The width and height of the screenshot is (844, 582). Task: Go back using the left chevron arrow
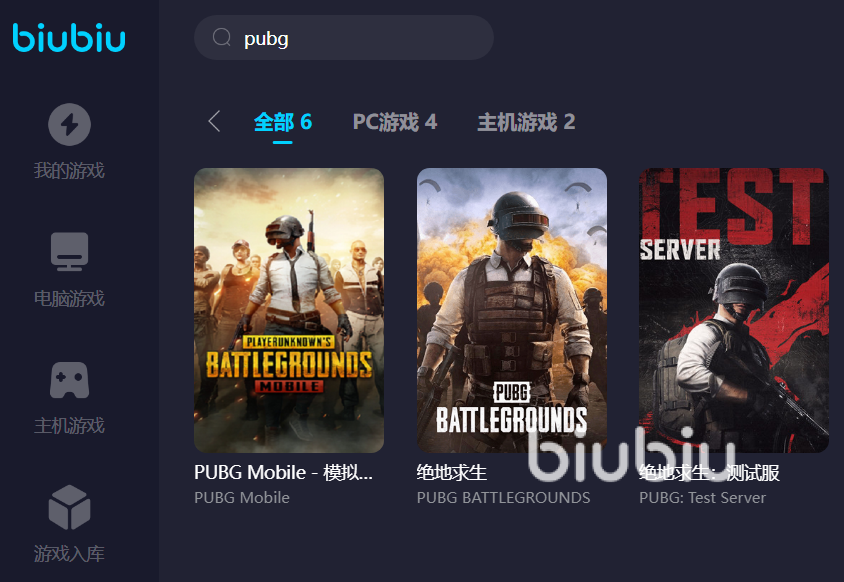(214, 121)
